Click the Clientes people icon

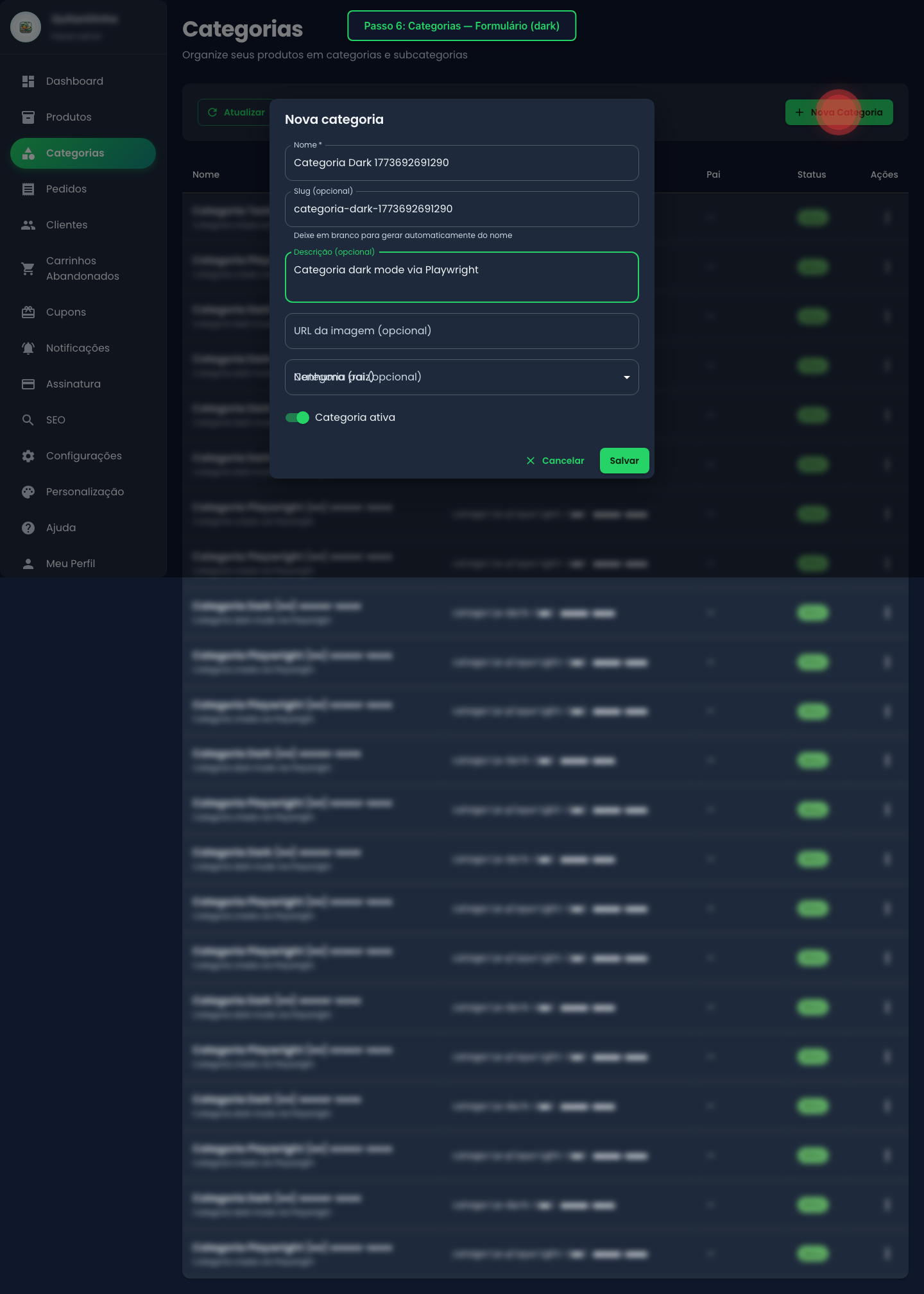(x=28, y=225)
